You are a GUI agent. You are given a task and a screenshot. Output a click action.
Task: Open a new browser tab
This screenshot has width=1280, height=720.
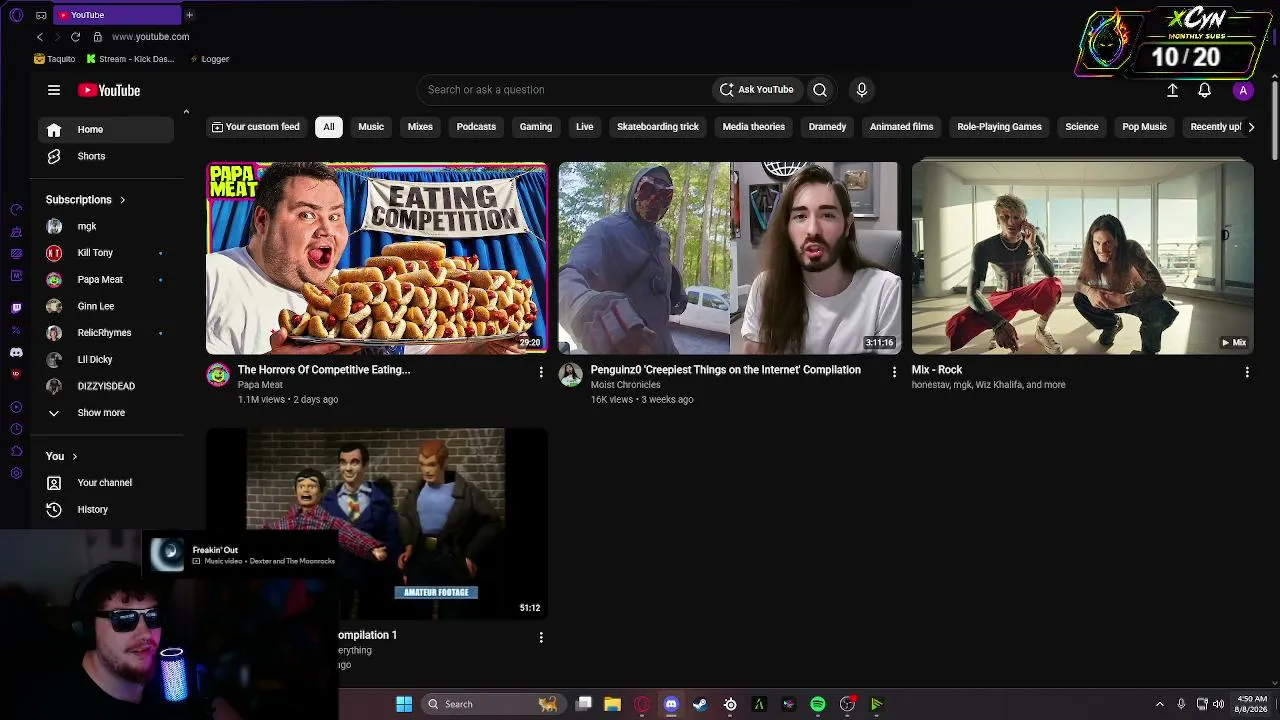[189, 15]
